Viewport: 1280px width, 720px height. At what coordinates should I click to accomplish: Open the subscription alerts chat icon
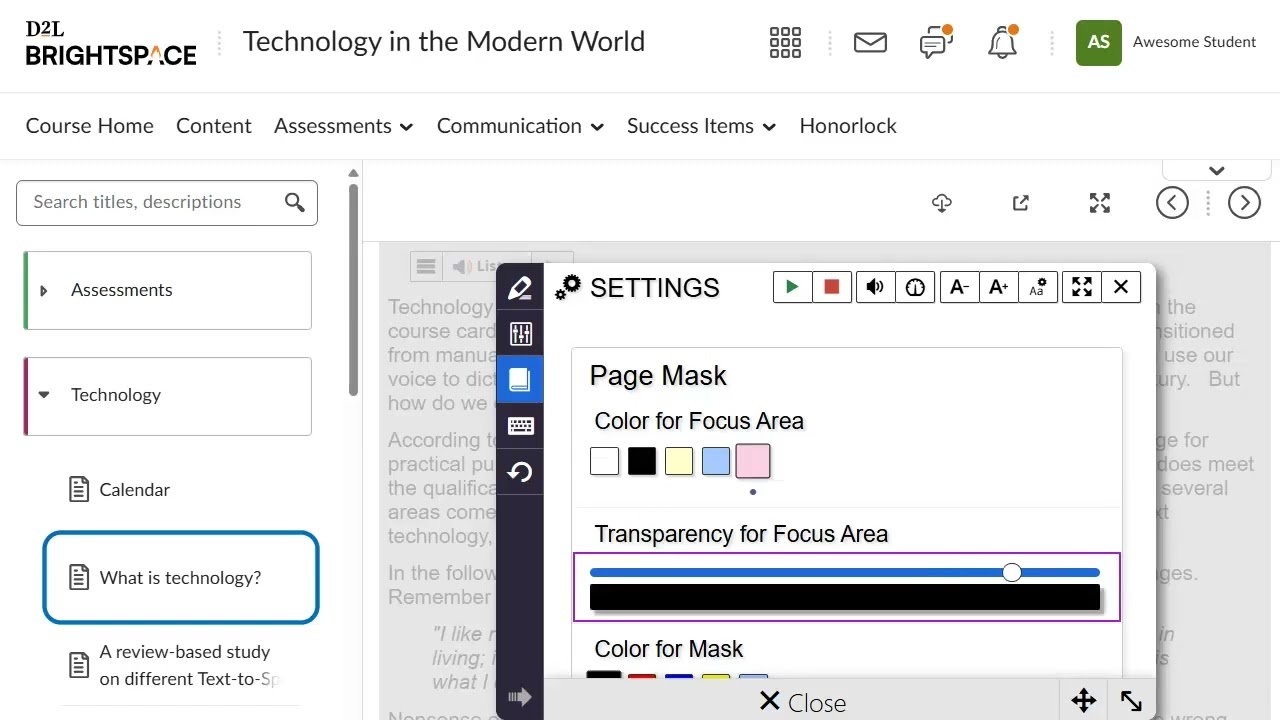pos(936,42)
